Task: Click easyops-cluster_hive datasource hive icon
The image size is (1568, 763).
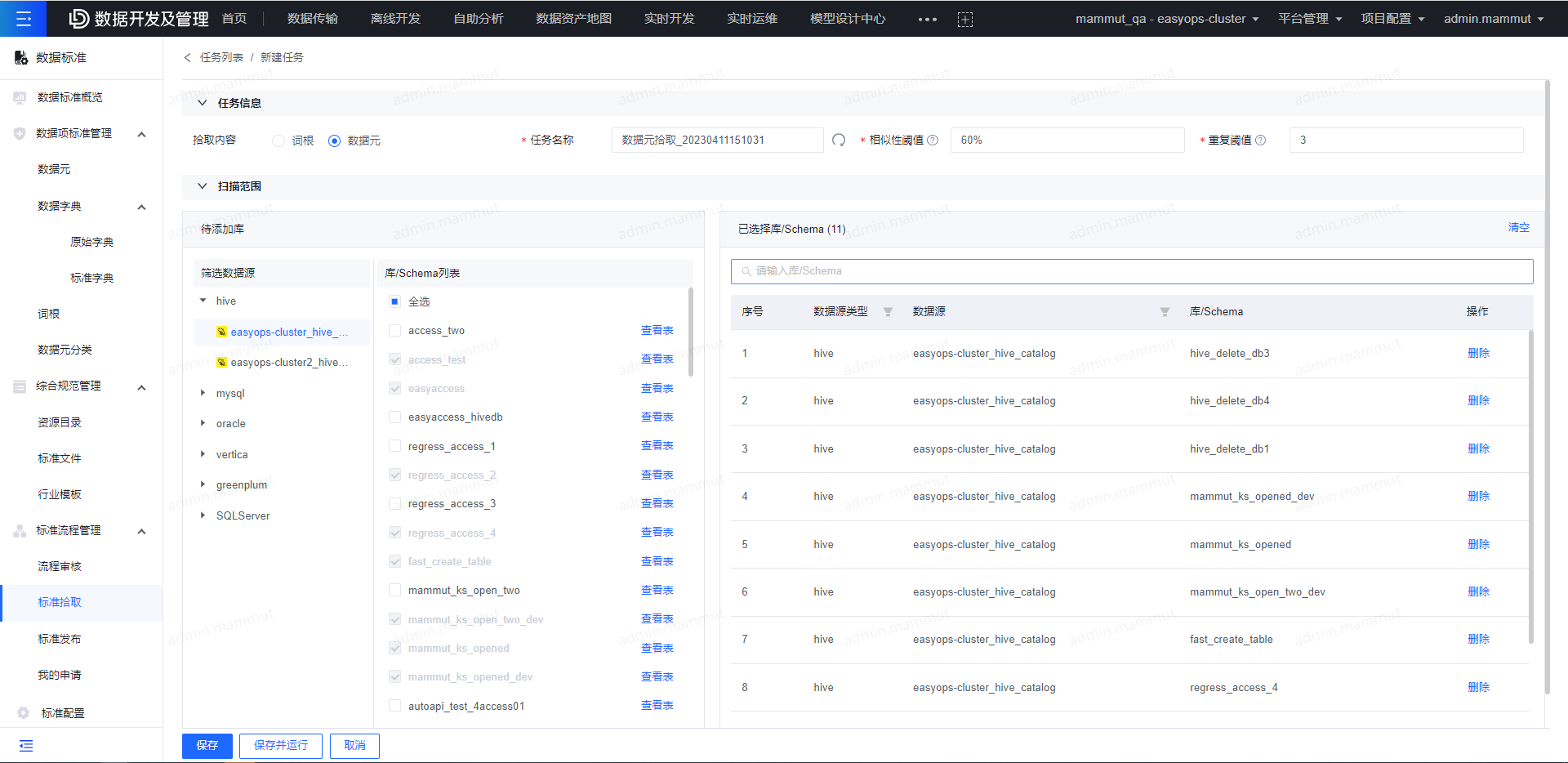Action: [221, 332]
